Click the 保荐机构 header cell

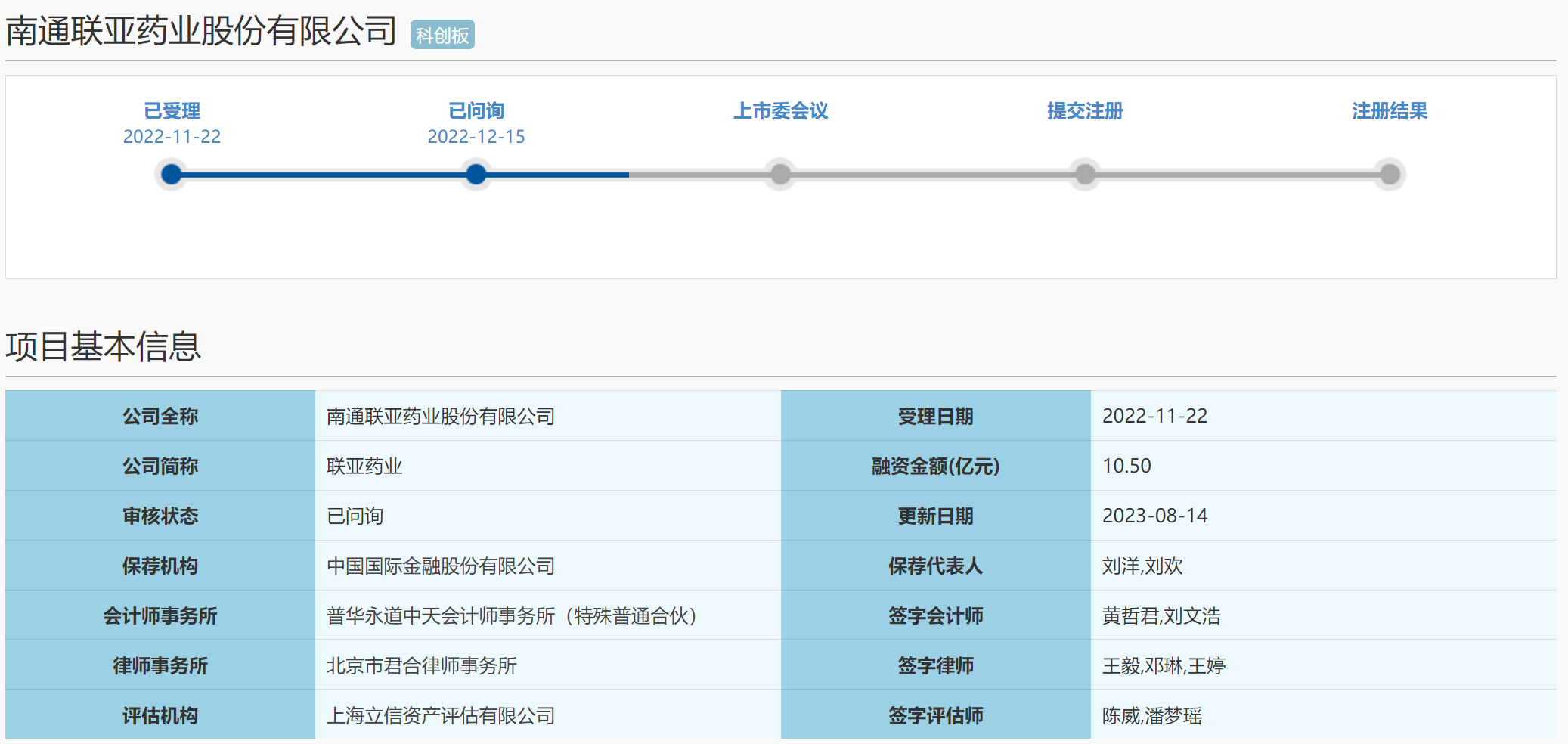(x=160, y=566)
